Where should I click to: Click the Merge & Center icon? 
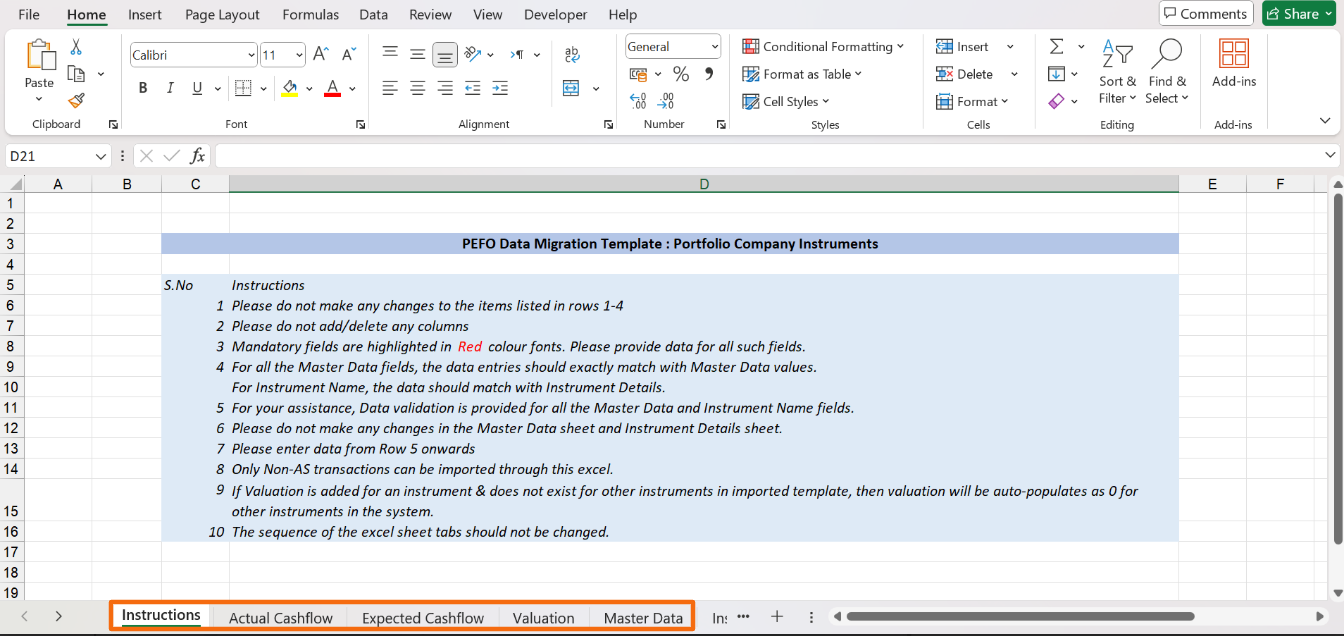click(572, 88)
